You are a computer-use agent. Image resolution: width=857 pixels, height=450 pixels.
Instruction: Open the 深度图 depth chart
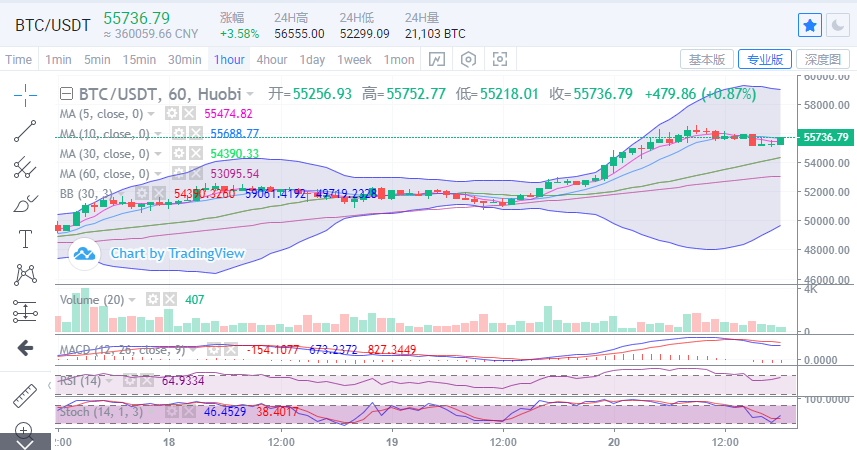point(823,59)
